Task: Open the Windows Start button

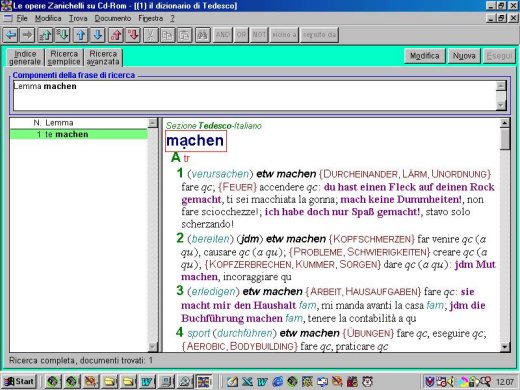Action: (x=19, y=381)
